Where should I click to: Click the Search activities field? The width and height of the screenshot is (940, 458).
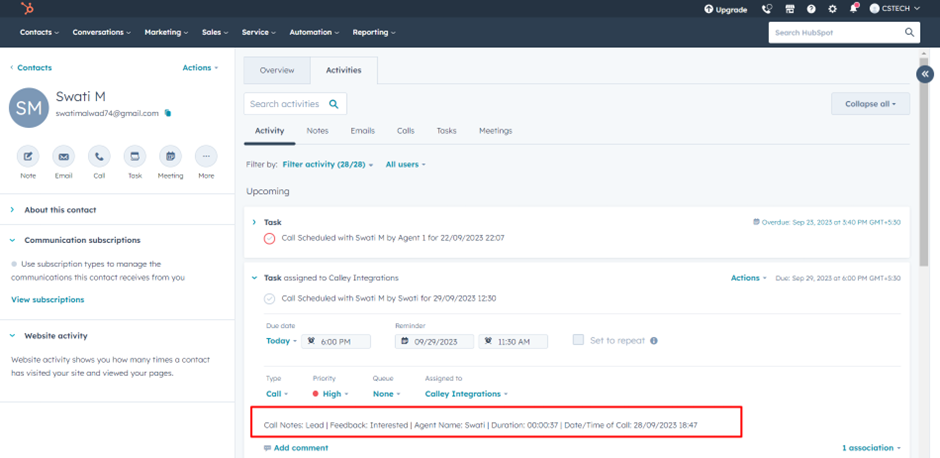pyautogui.click(x=295, y=104)
